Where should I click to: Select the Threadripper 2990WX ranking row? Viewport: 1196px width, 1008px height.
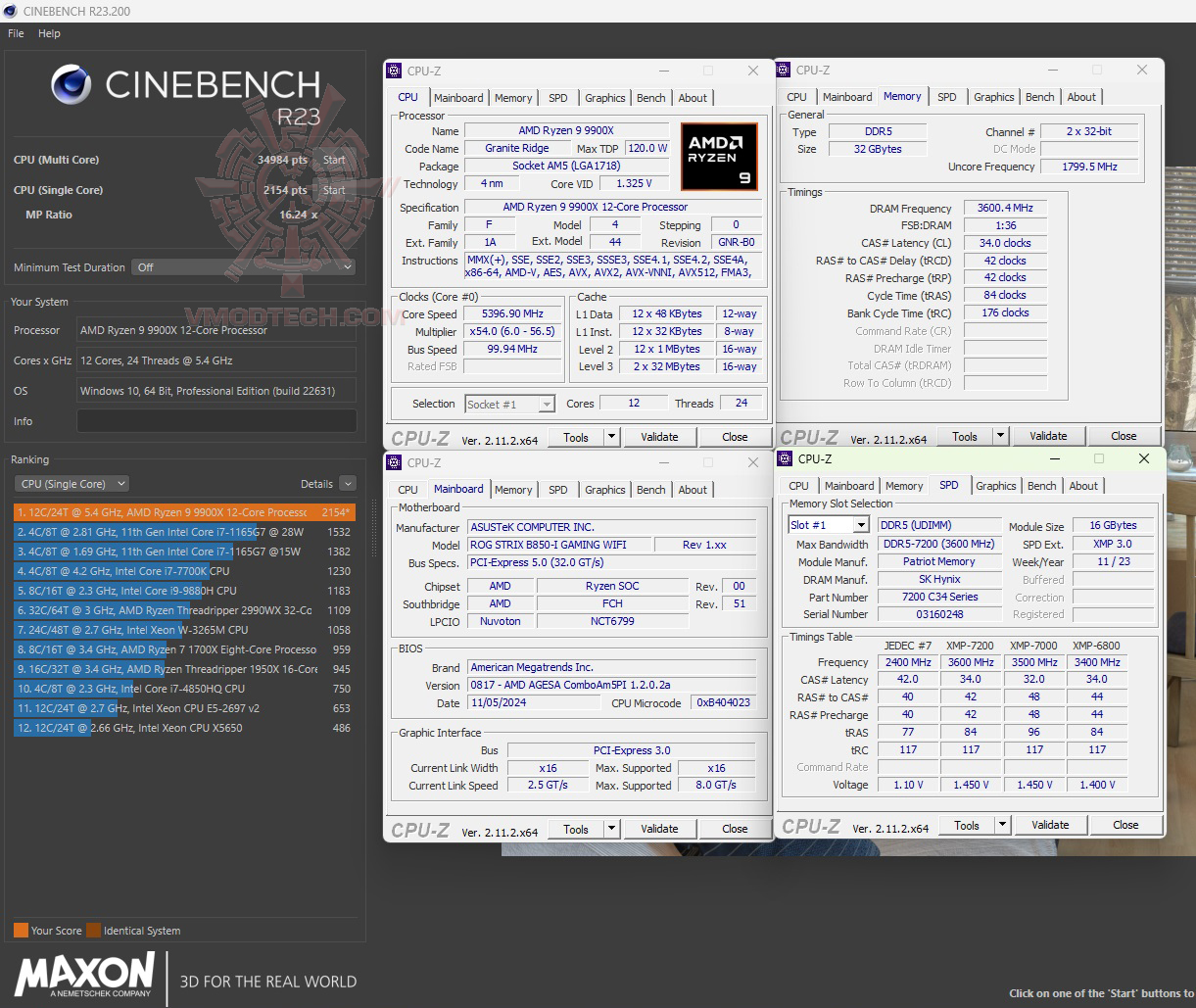pyautogui.click(x=184, y=610)
